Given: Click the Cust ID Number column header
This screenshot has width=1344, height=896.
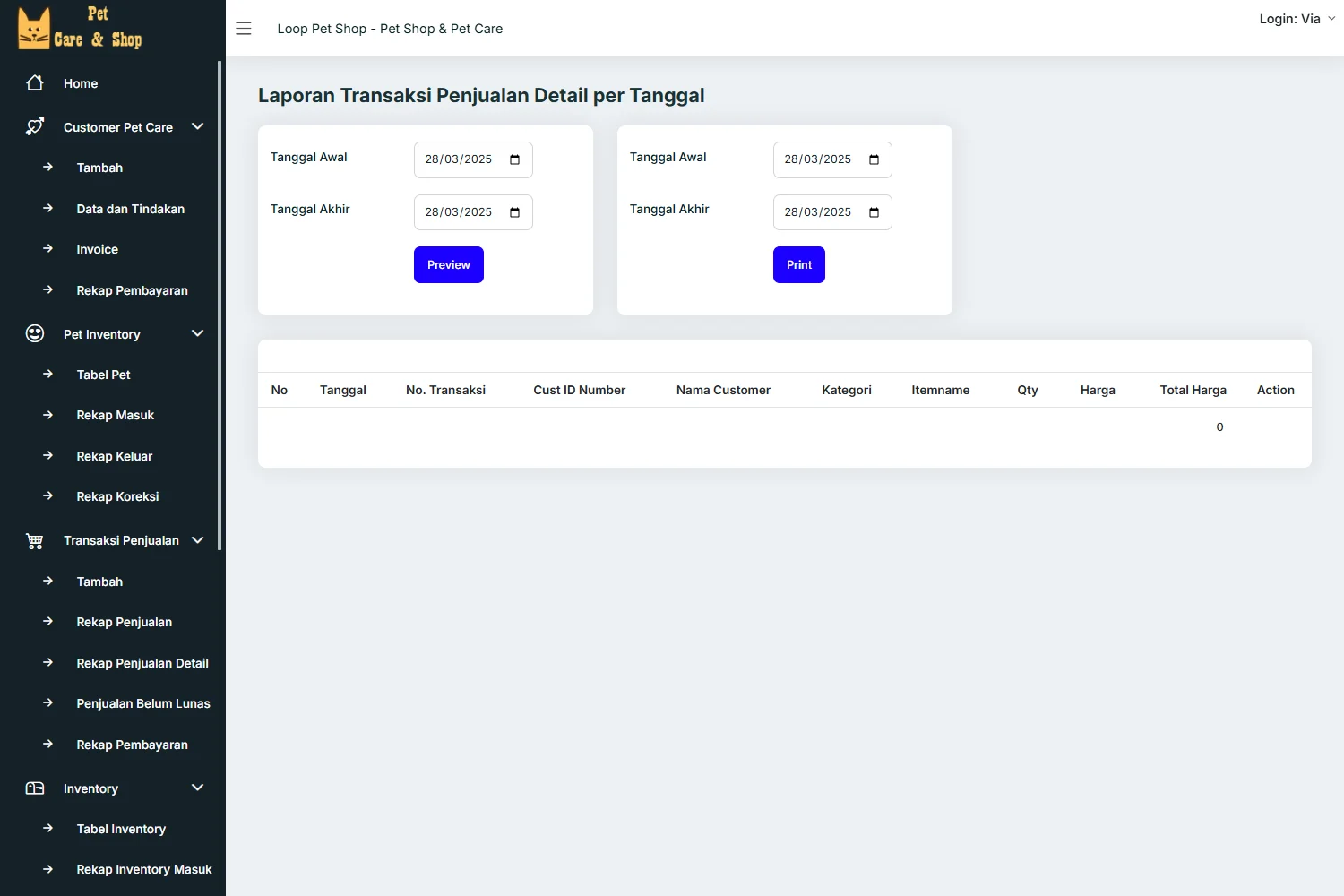Looking at the screenshot, I should point(580,390).
